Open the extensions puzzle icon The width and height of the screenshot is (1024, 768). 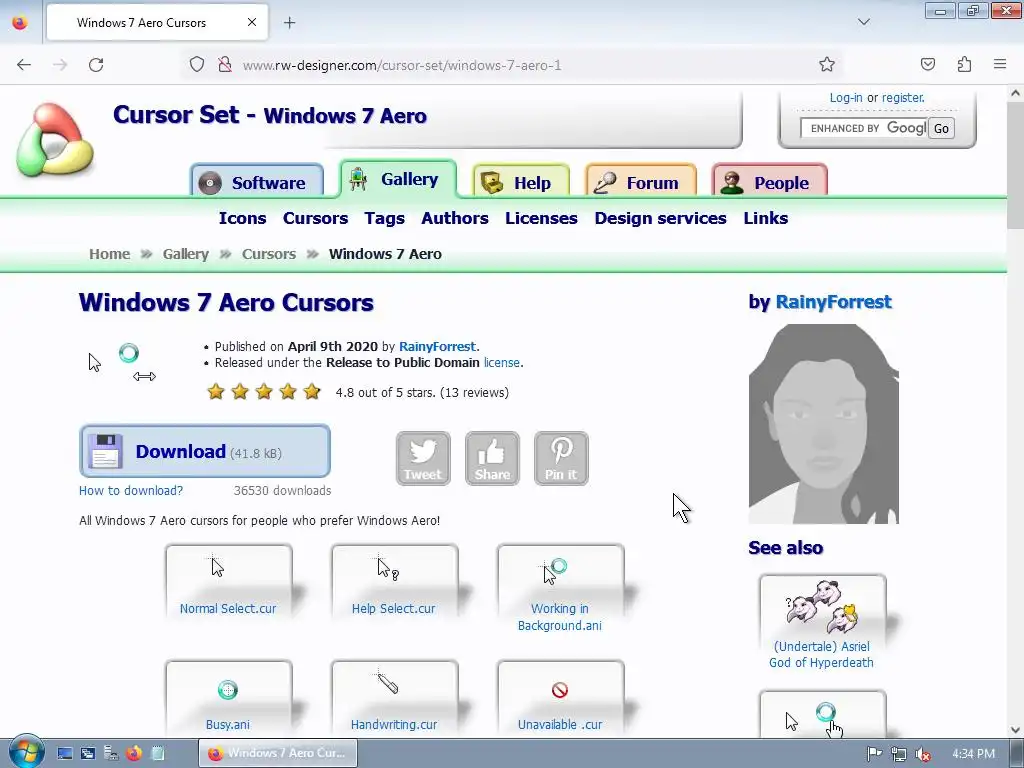pos(964,65)
